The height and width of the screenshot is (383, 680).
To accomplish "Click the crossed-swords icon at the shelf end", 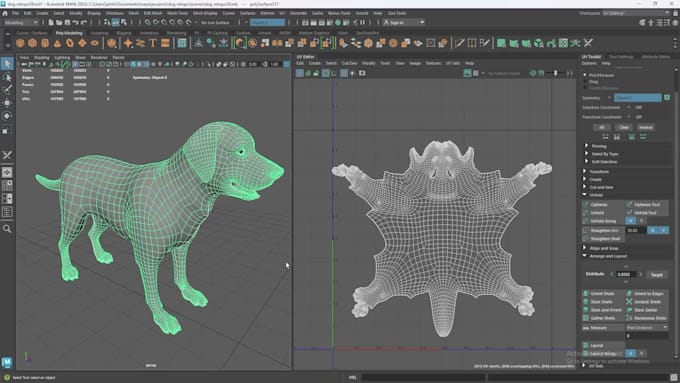I will 588,43.
